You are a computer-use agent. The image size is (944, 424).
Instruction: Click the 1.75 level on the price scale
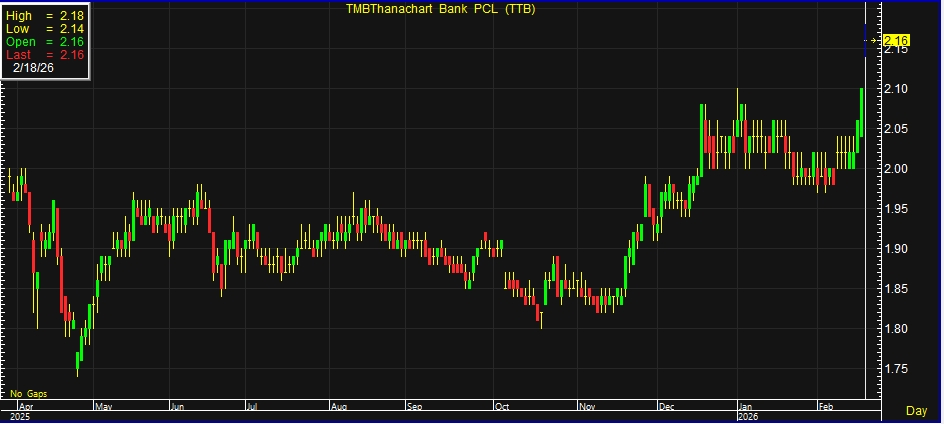(897, 369)
